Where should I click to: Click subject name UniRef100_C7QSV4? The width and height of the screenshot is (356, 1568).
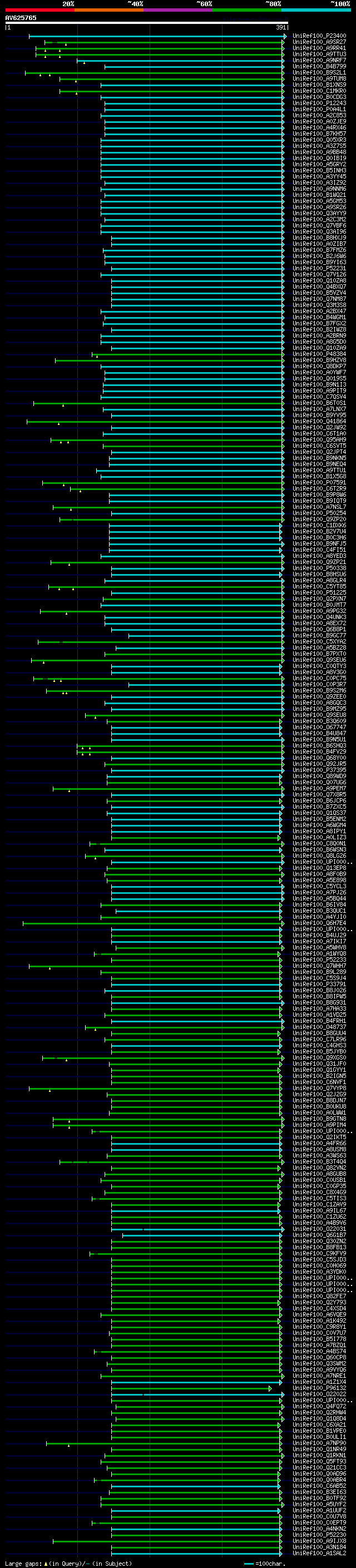(319, 397)
